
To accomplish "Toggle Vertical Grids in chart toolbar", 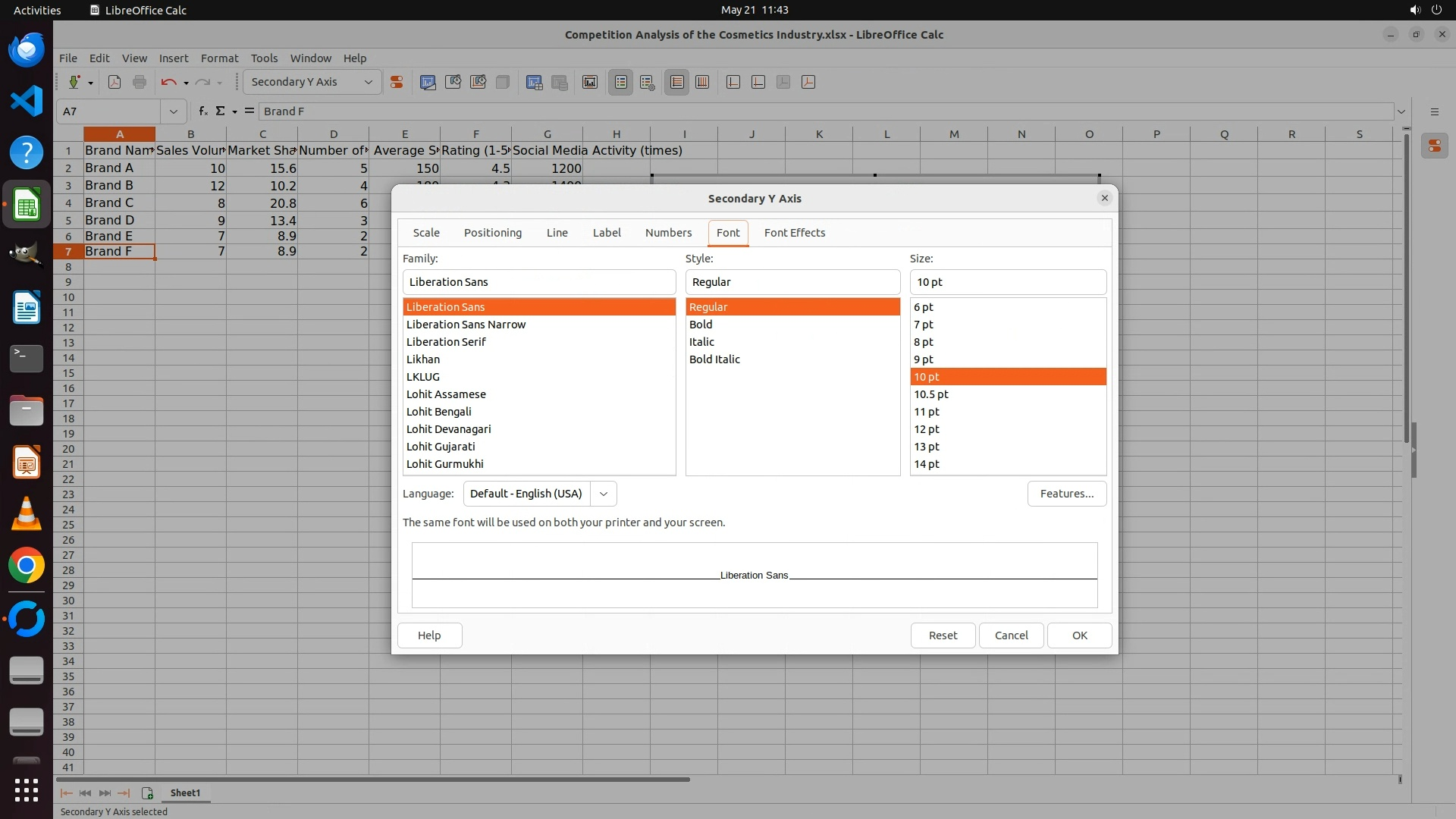I will pos(702,82).
